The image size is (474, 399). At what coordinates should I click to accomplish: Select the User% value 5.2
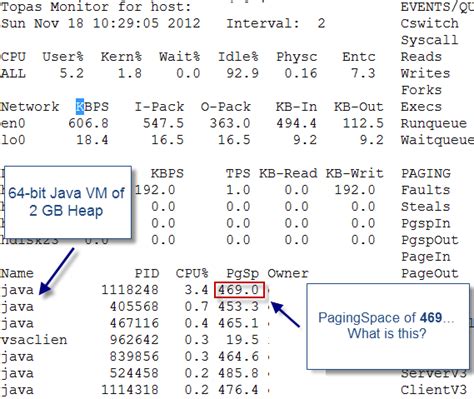pyautogui.click(x=72, y=73)
